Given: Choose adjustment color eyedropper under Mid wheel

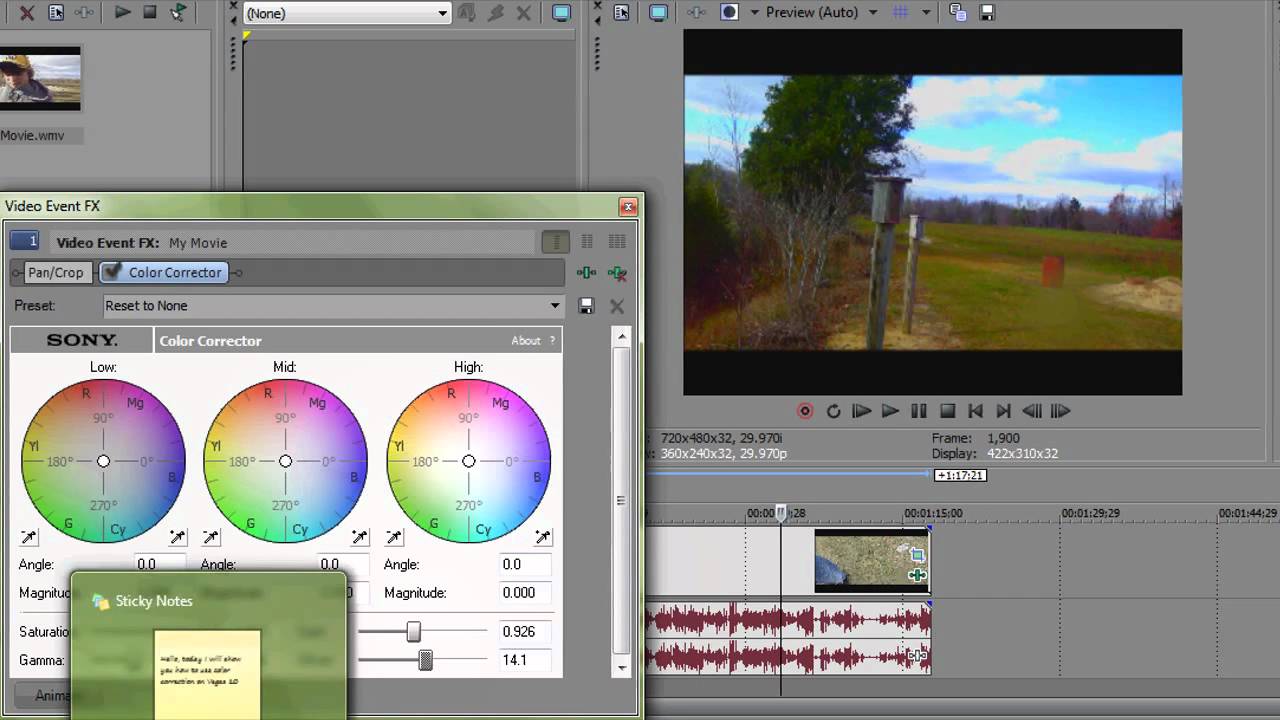Looking at the screenshot, I should (360, 538).
